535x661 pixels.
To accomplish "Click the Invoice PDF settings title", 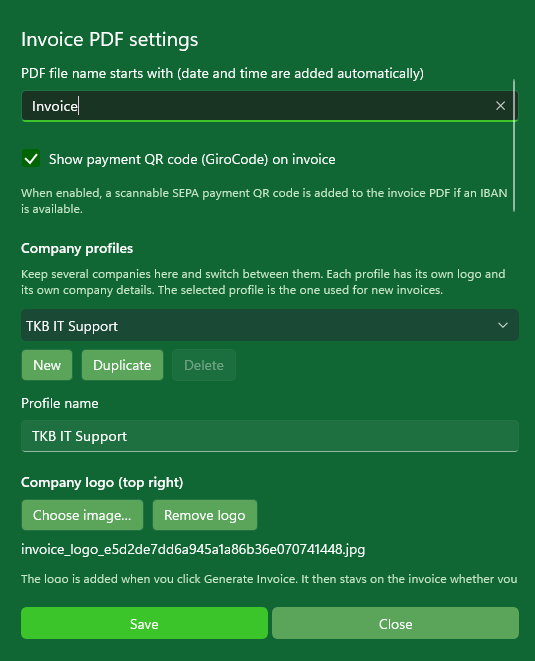I will coord(110,40).
